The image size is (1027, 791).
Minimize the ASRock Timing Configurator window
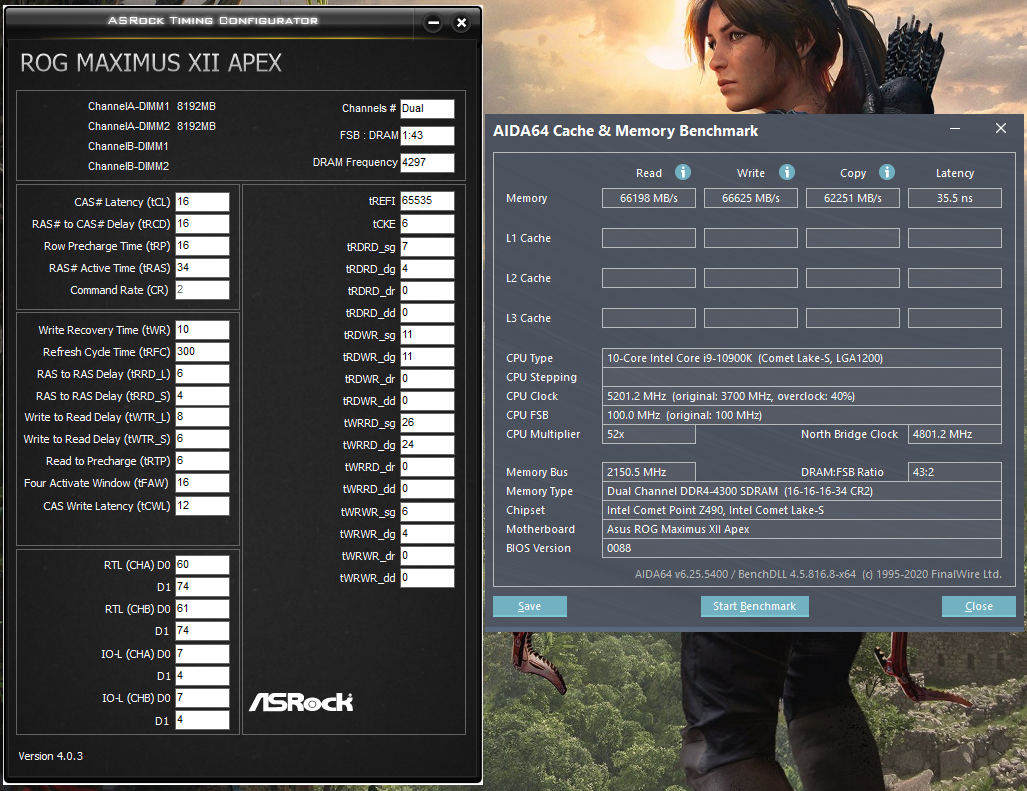click(x=433, y=22)
